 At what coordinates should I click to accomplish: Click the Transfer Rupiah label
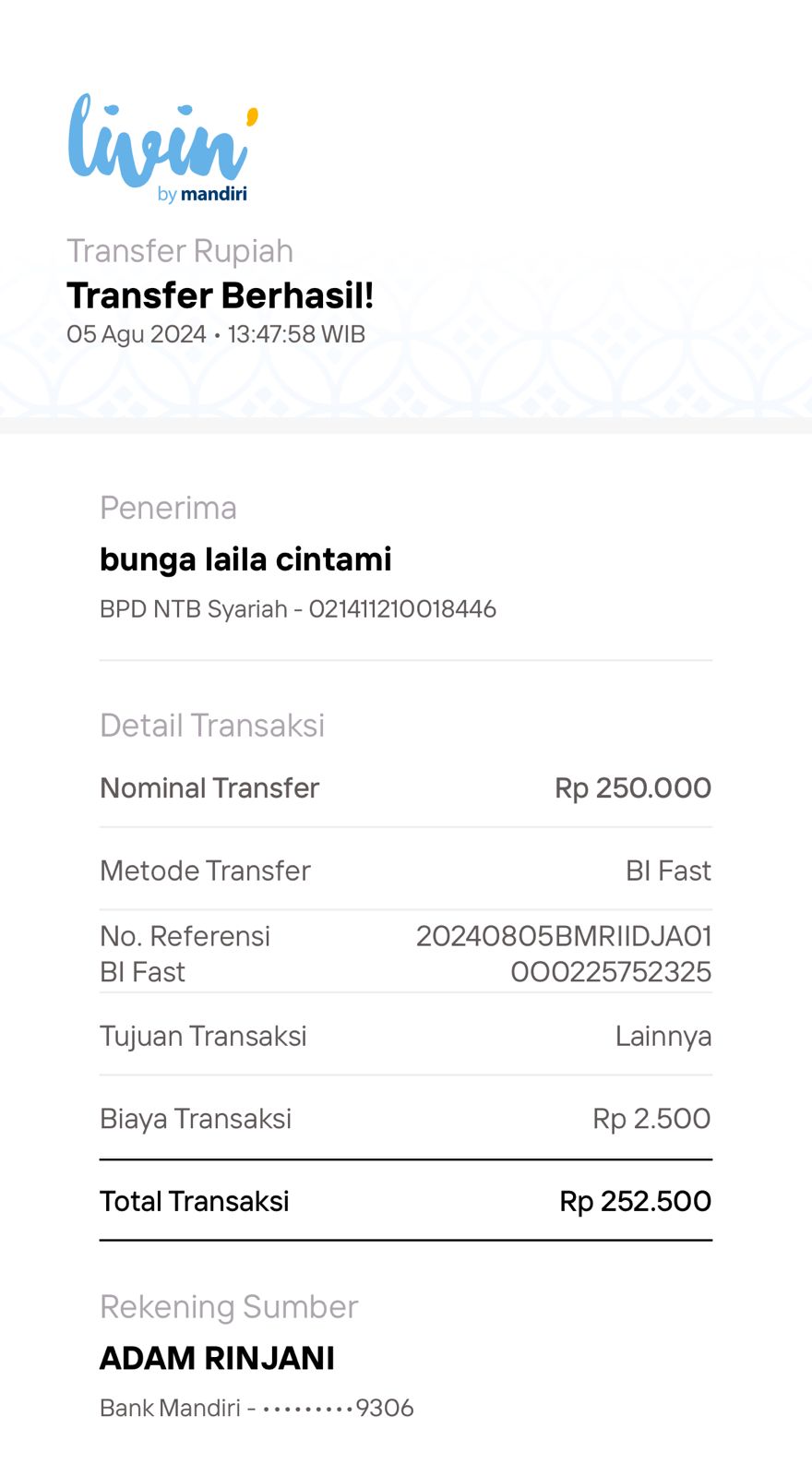coord(180,251)
